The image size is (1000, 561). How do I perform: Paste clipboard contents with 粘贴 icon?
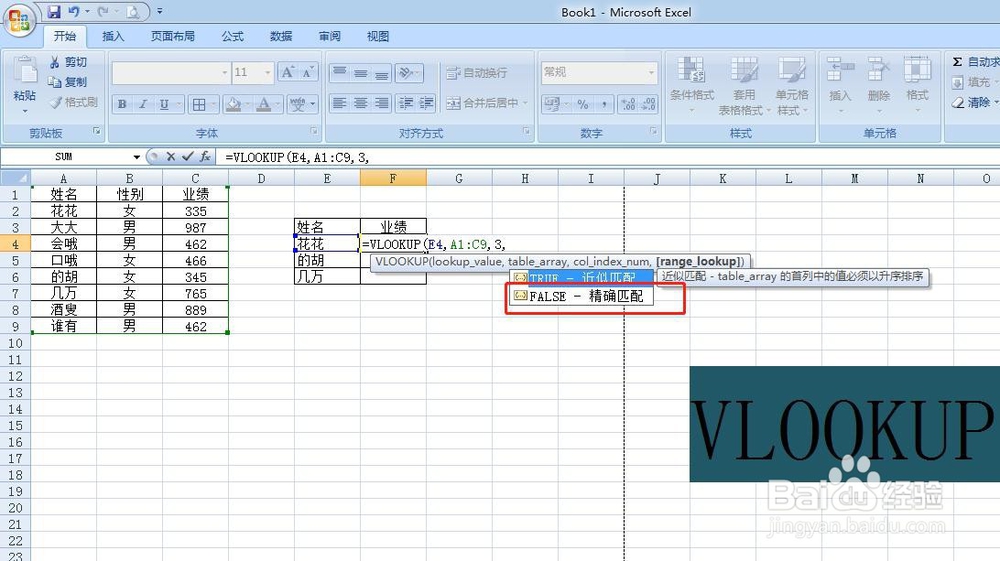(x=24, y=71)
